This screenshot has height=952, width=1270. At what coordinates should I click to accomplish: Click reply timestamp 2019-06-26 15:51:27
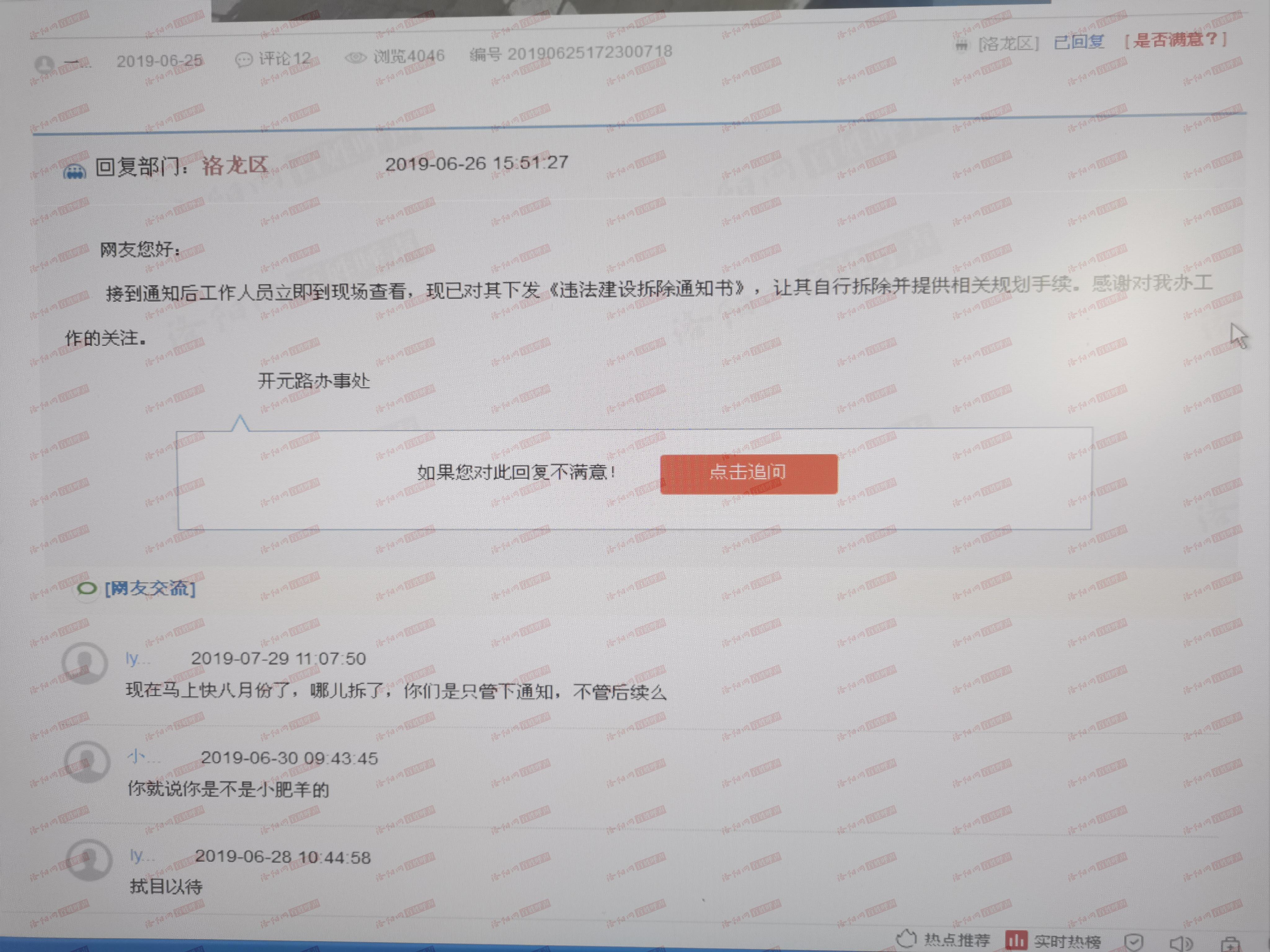[x=477, y=163]
